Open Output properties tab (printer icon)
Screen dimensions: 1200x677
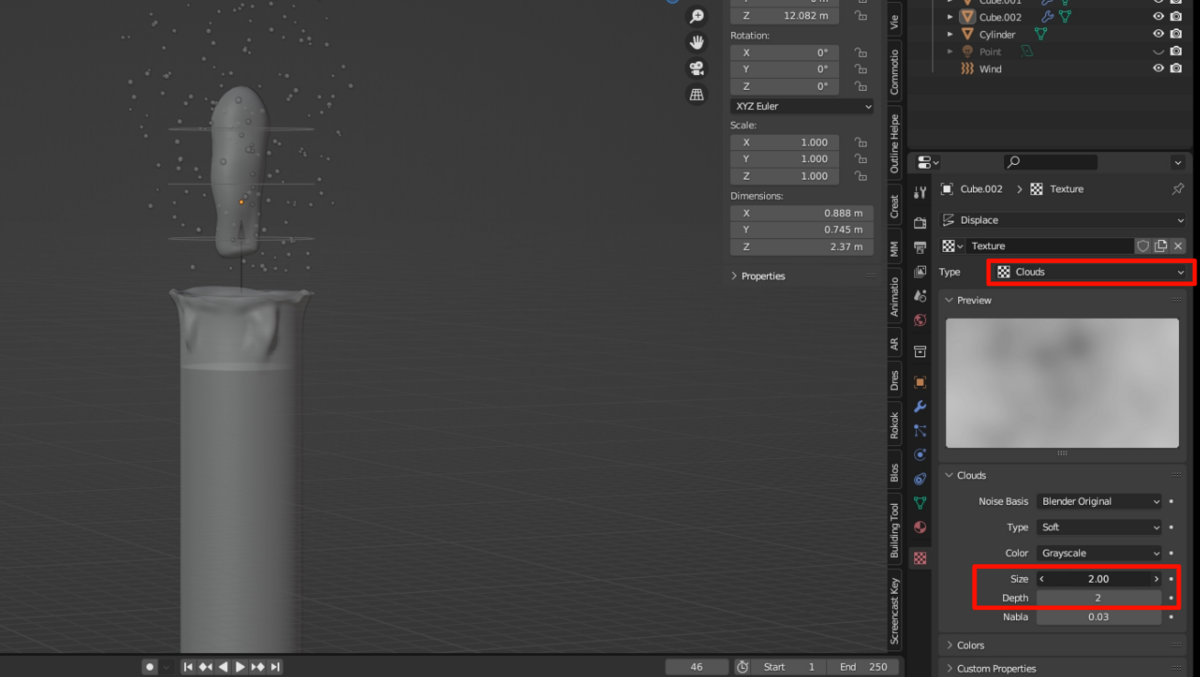(x=920, y=247)
